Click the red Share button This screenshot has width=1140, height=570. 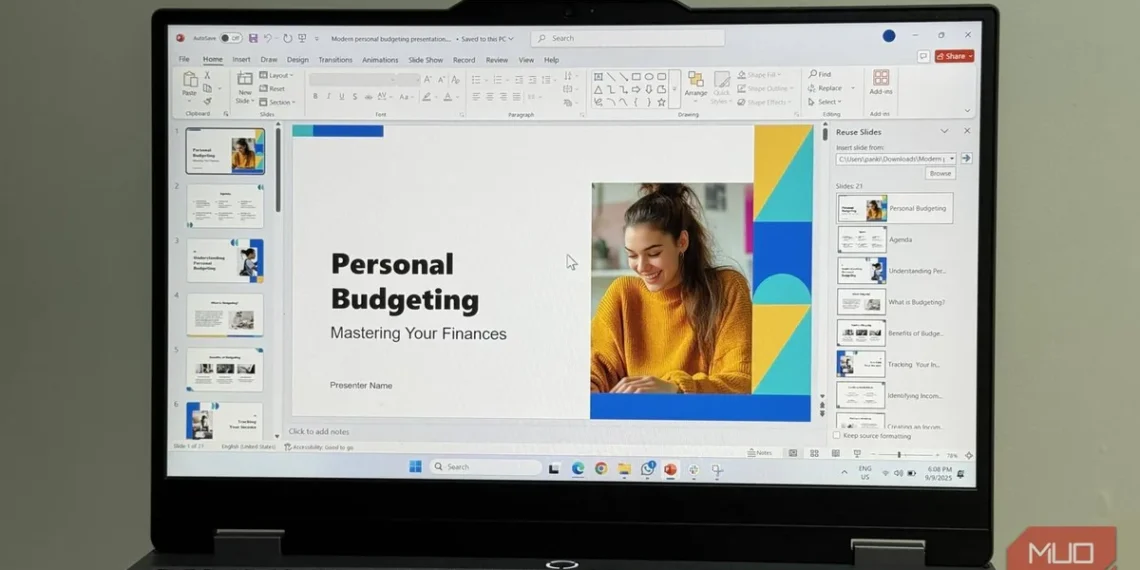click(953, 57)
